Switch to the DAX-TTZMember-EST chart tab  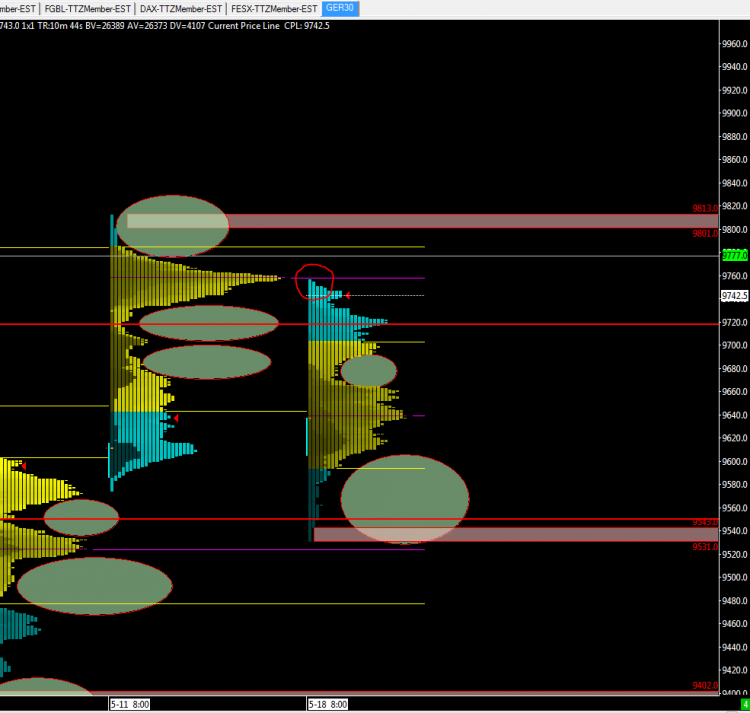point(181,9)
